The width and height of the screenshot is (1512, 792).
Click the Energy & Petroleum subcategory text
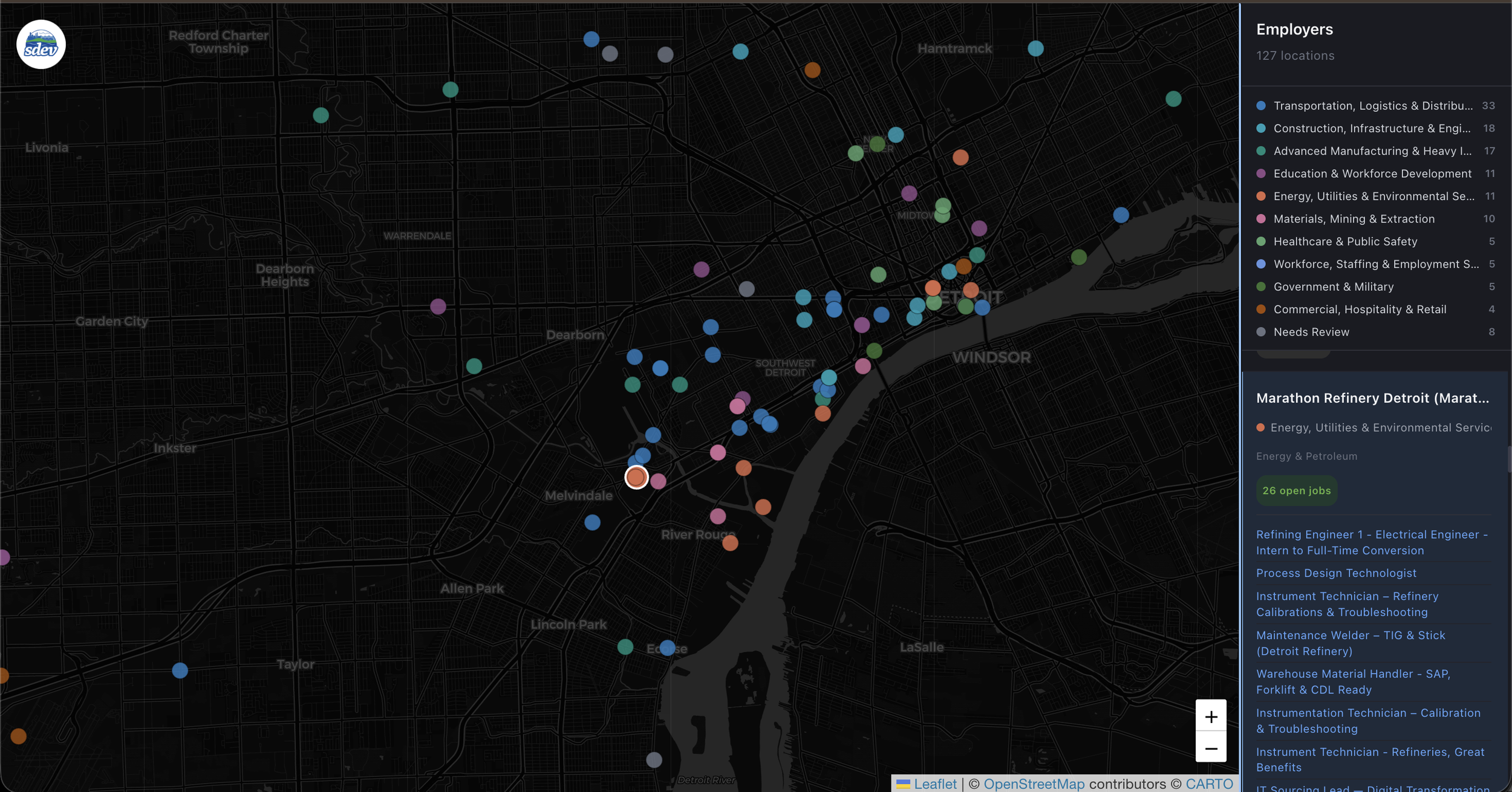1306,456
